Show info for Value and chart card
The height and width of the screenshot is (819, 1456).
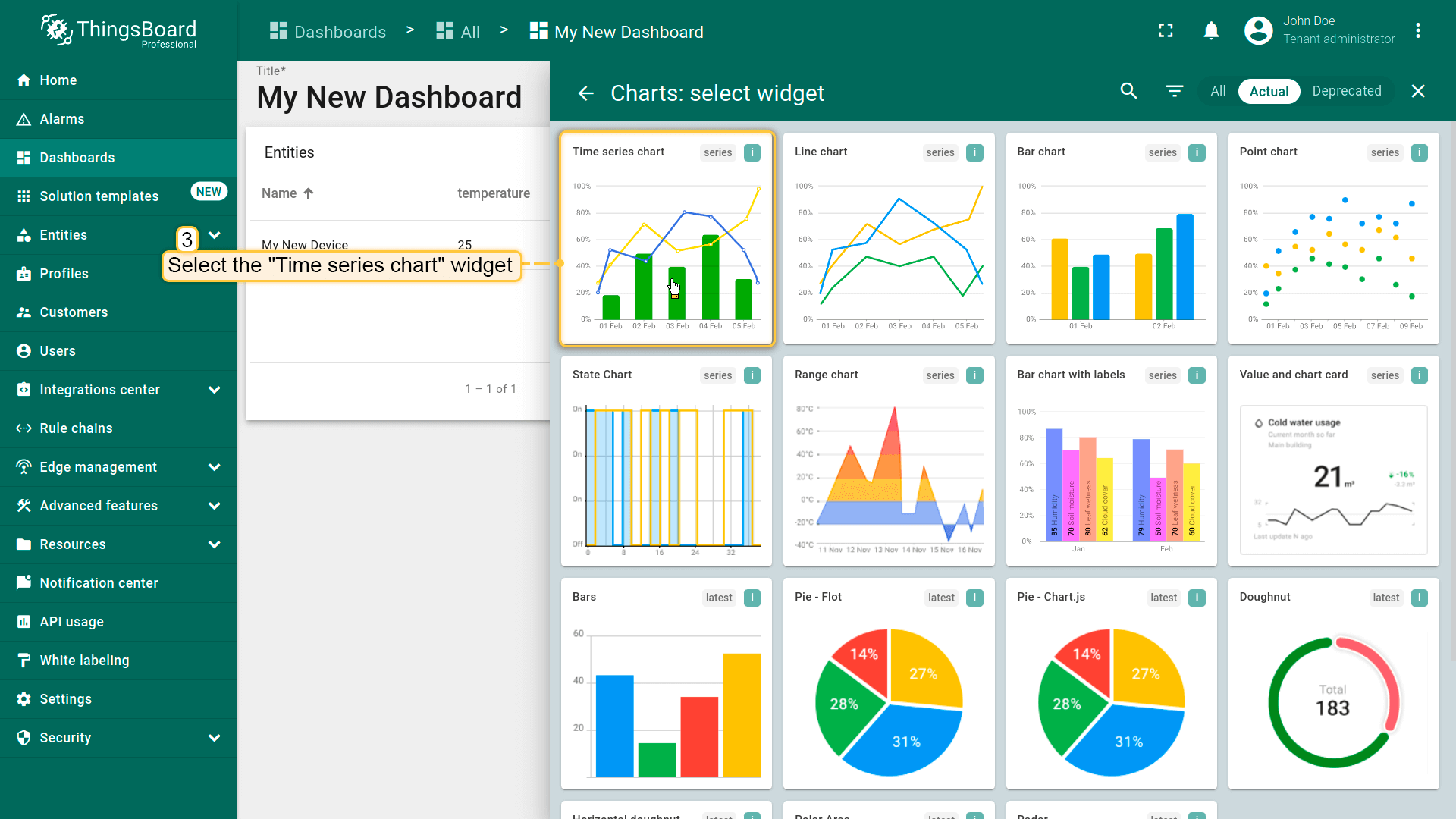click(x=1420, y=375)
